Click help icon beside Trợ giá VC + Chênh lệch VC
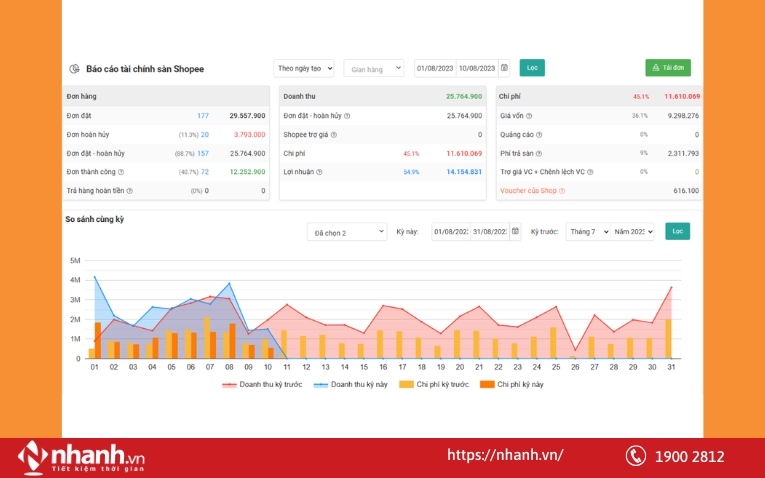 [590, 172]
